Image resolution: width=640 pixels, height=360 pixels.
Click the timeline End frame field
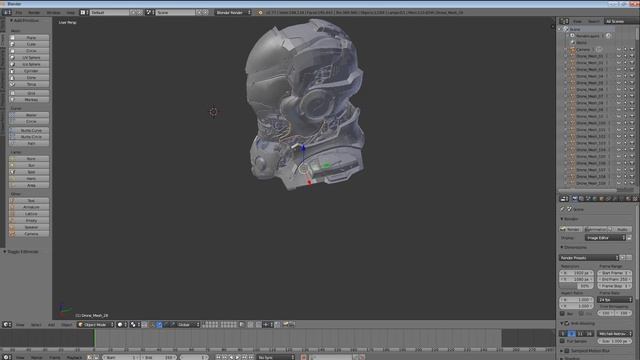[x=159, y=357]
